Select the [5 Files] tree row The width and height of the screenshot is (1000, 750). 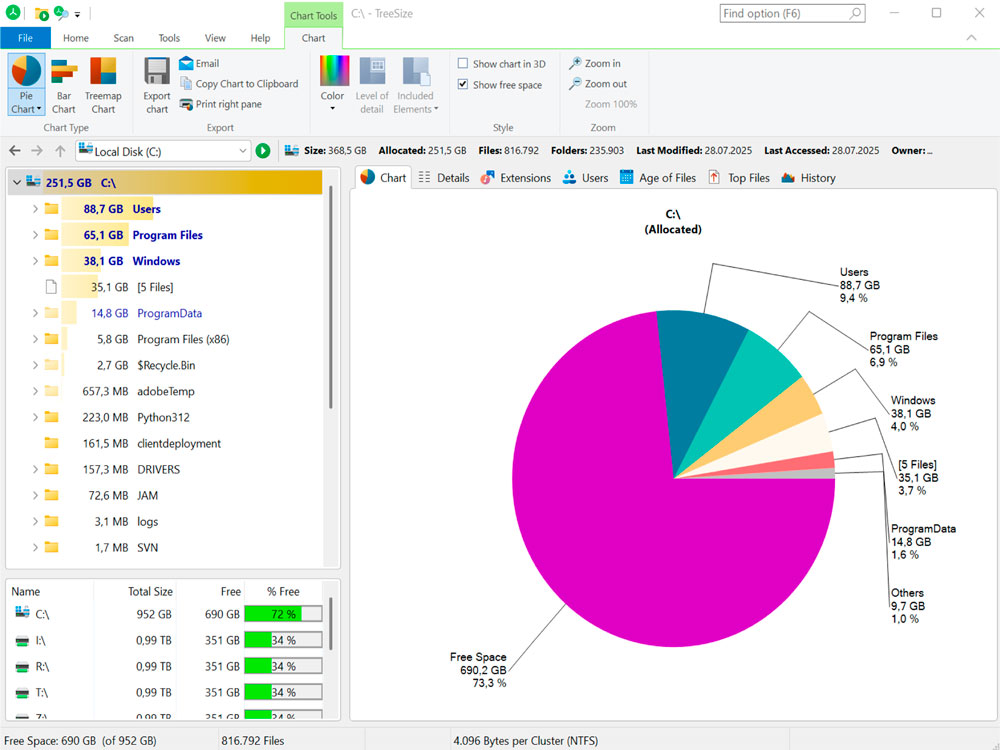[166, 287]
